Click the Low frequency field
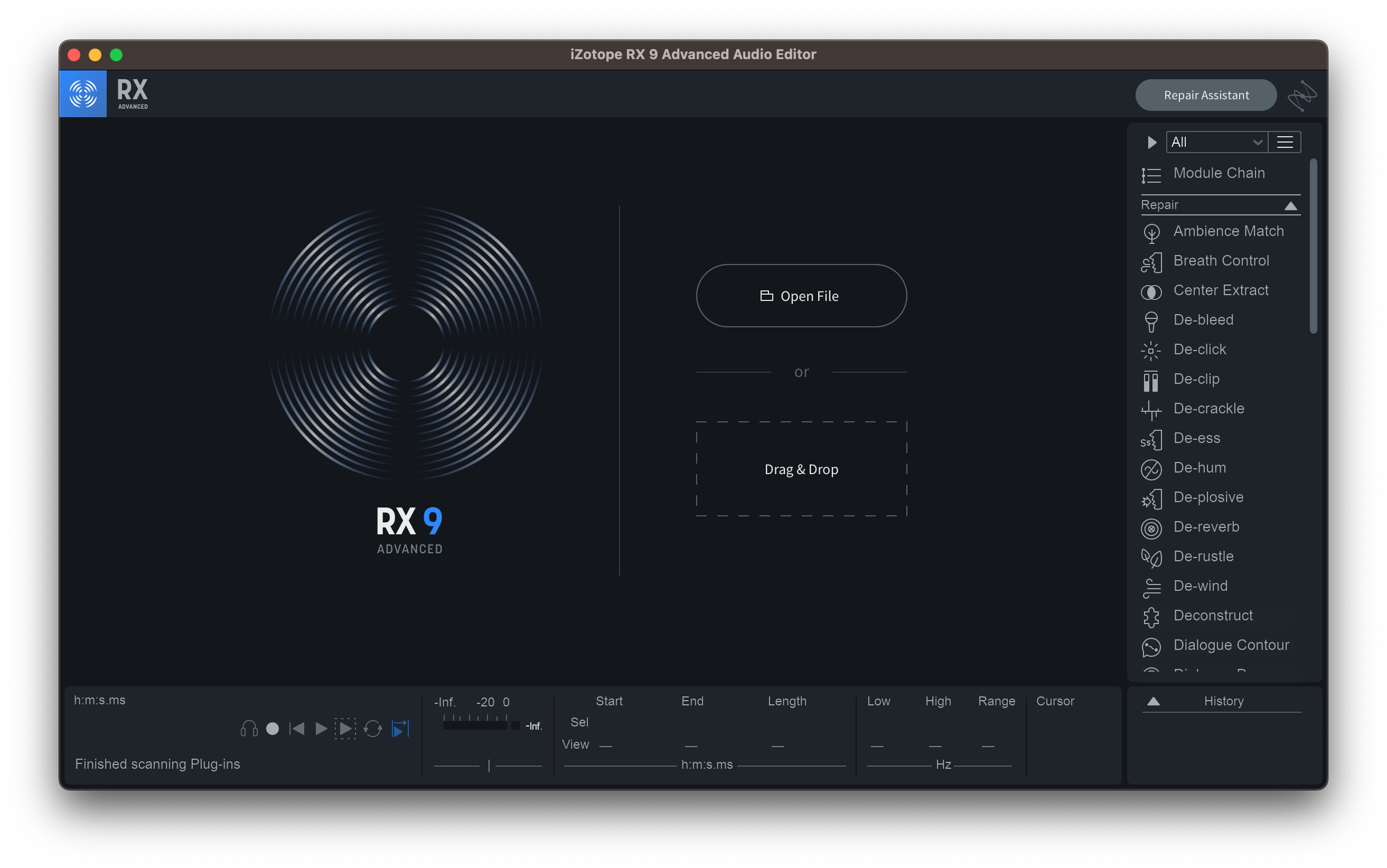Viewport: 1387px width, 868px height. click(878, 745)
